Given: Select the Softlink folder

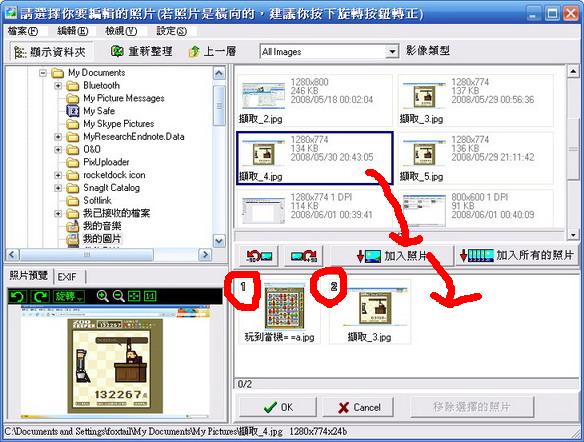Looking at the screenshot, I should coord(97,200).
